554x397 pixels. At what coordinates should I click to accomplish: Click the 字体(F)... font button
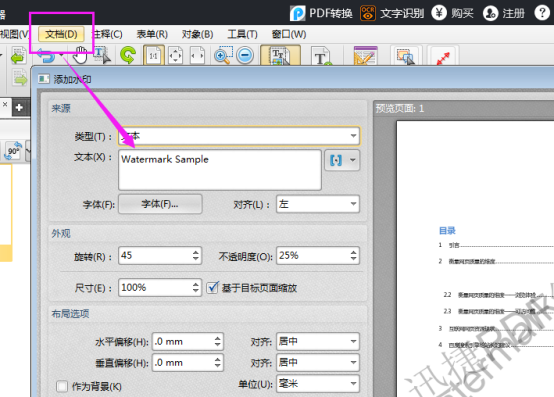[x=160, y=204]
